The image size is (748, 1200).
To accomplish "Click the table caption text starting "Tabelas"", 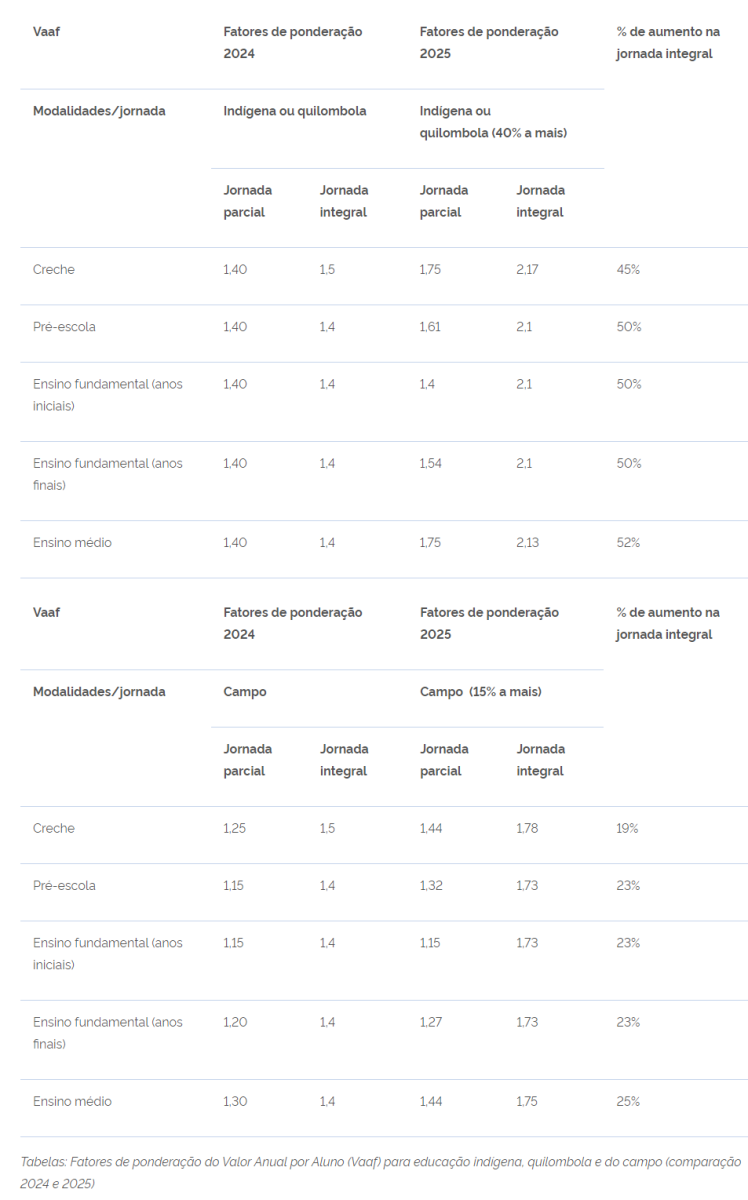I will [x=380, y=1173].
